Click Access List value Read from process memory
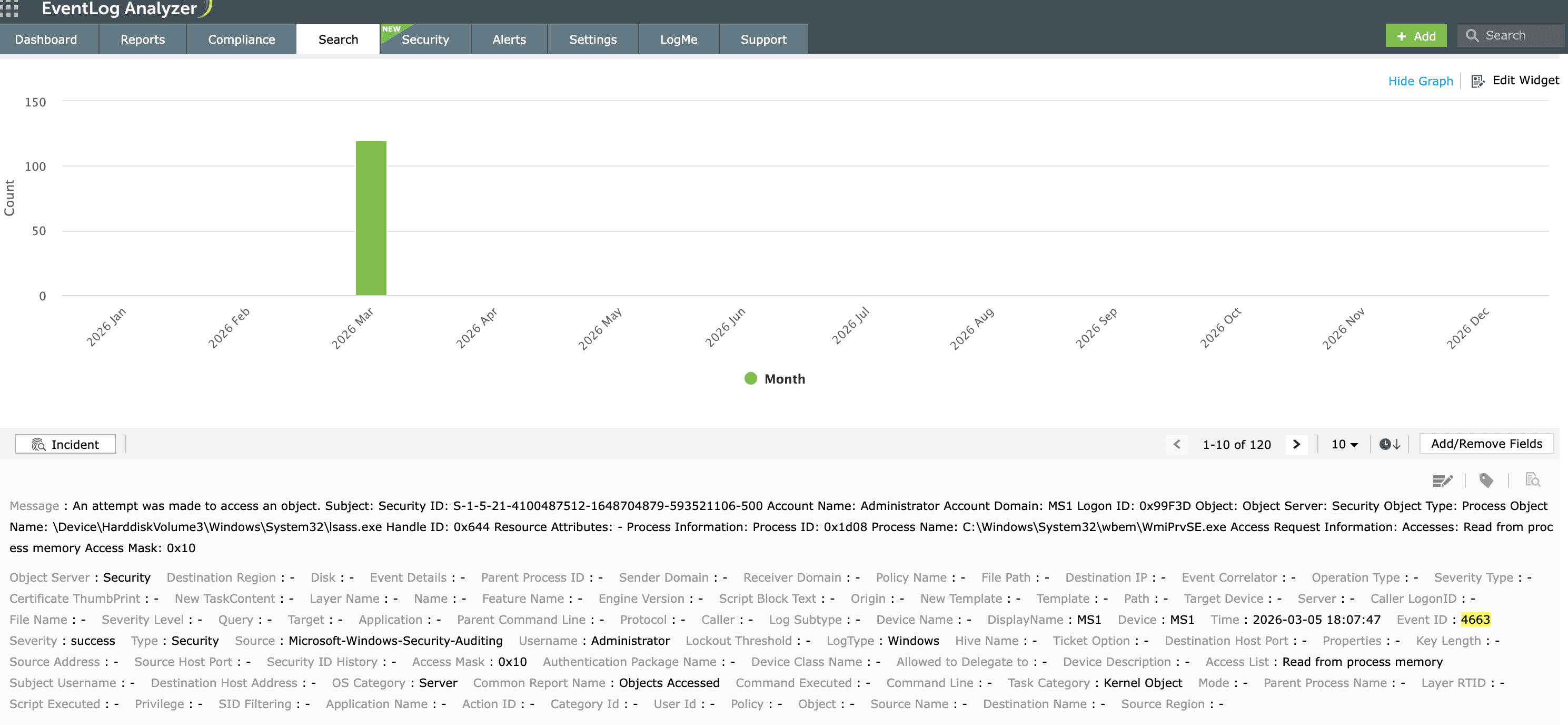The width and height of the screenshot is (1568, 725). [x=1362, y=662]
